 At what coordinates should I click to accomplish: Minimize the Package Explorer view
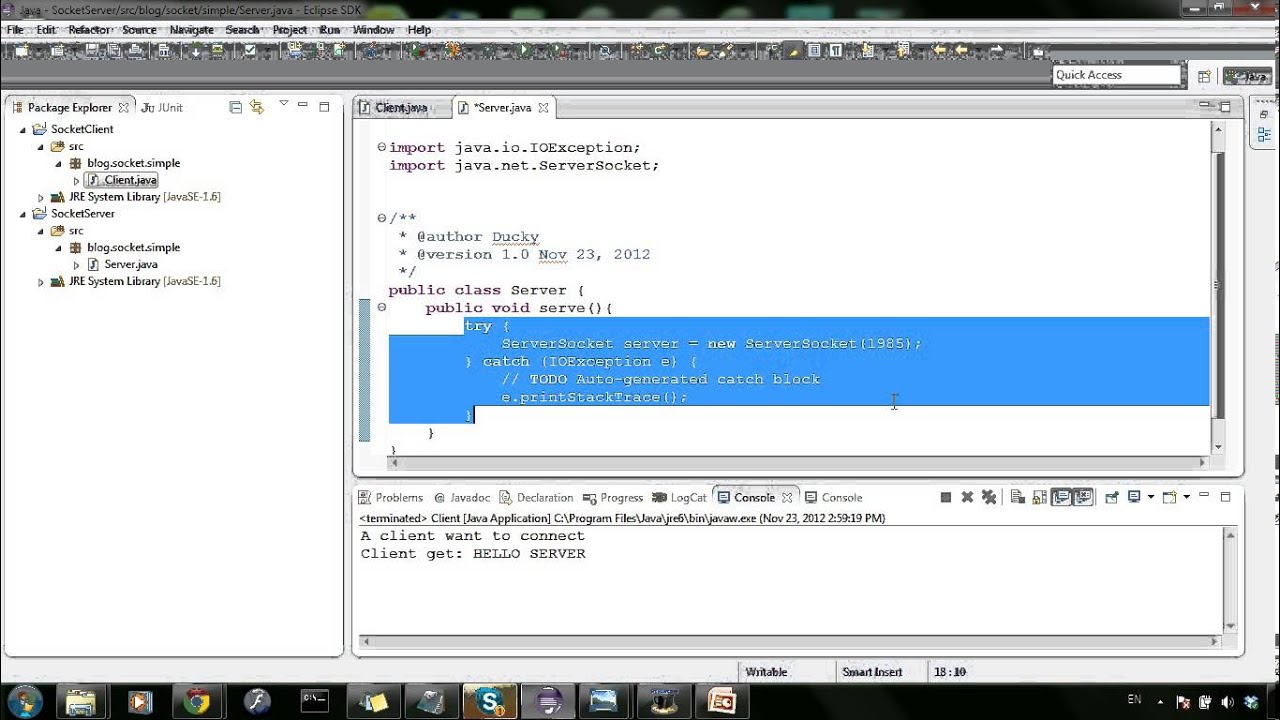pos(304,106)
